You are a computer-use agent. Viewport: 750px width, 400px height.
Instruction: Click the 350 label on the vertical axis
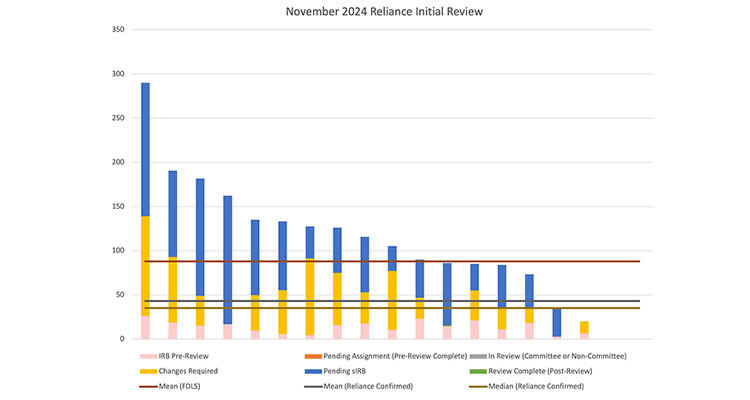[118, 30]
